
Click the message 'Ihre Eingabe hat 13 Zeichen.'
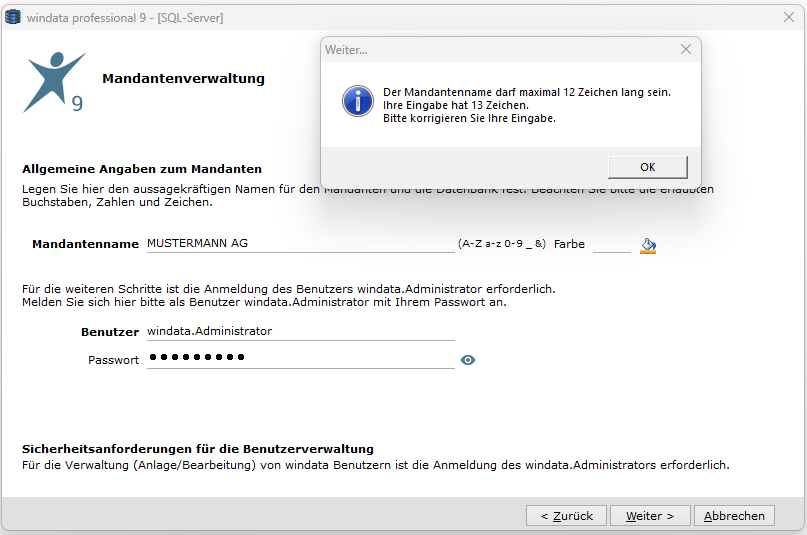click(x=455, y=105)
